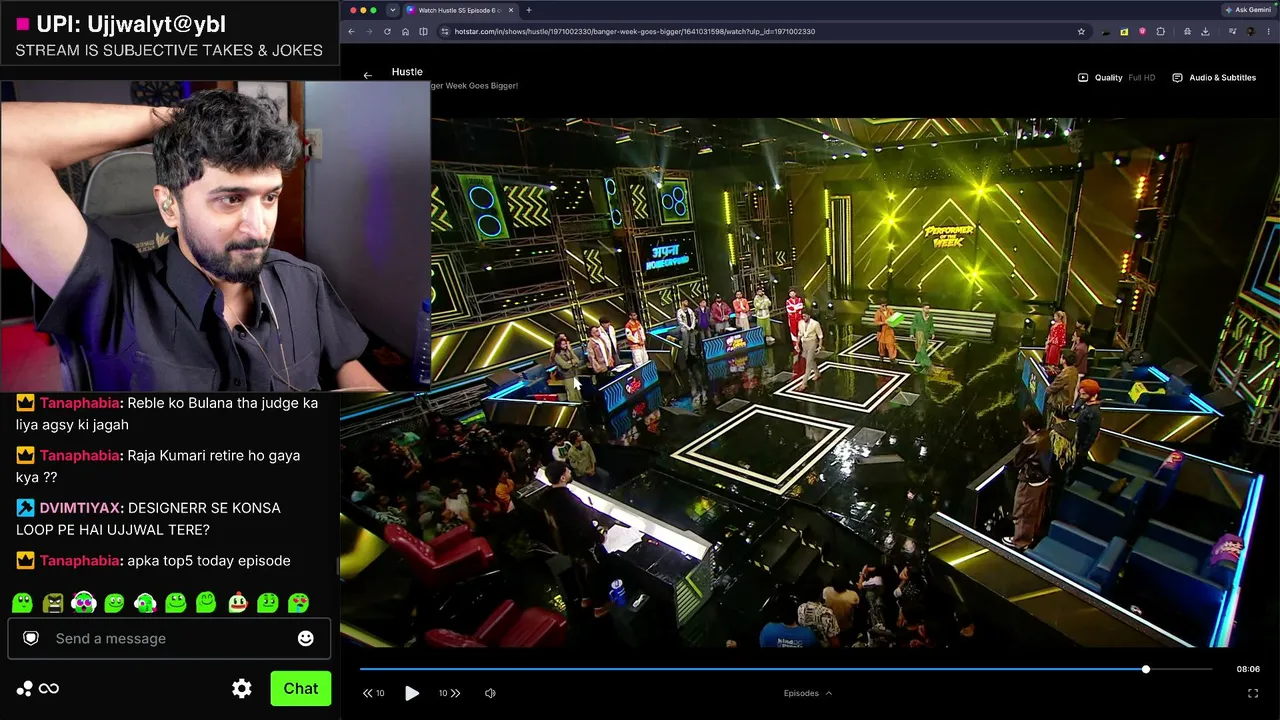Select the pale emote with red mouth

point(238,603)
